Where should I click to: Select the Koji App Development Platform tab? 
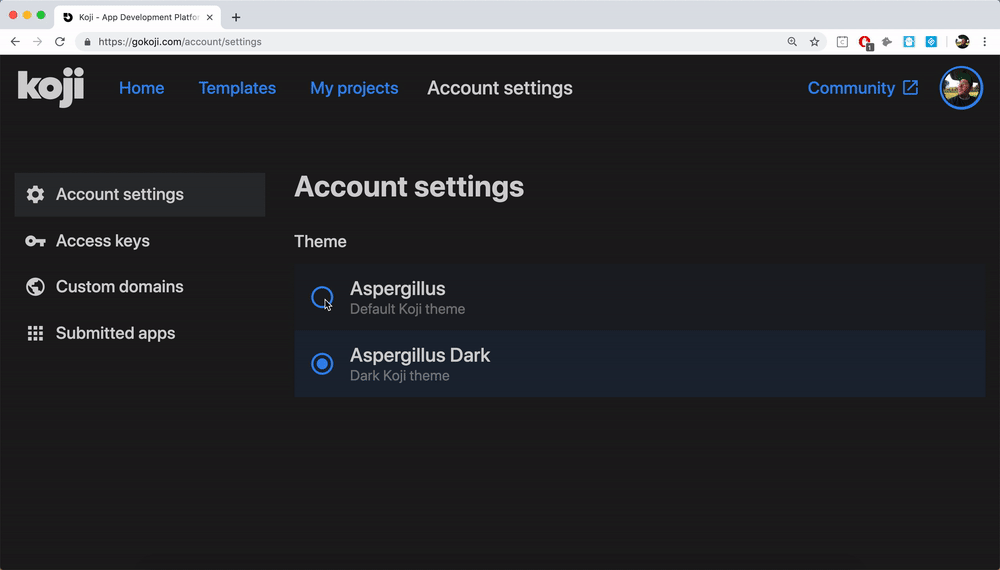(x=138, y=17)
